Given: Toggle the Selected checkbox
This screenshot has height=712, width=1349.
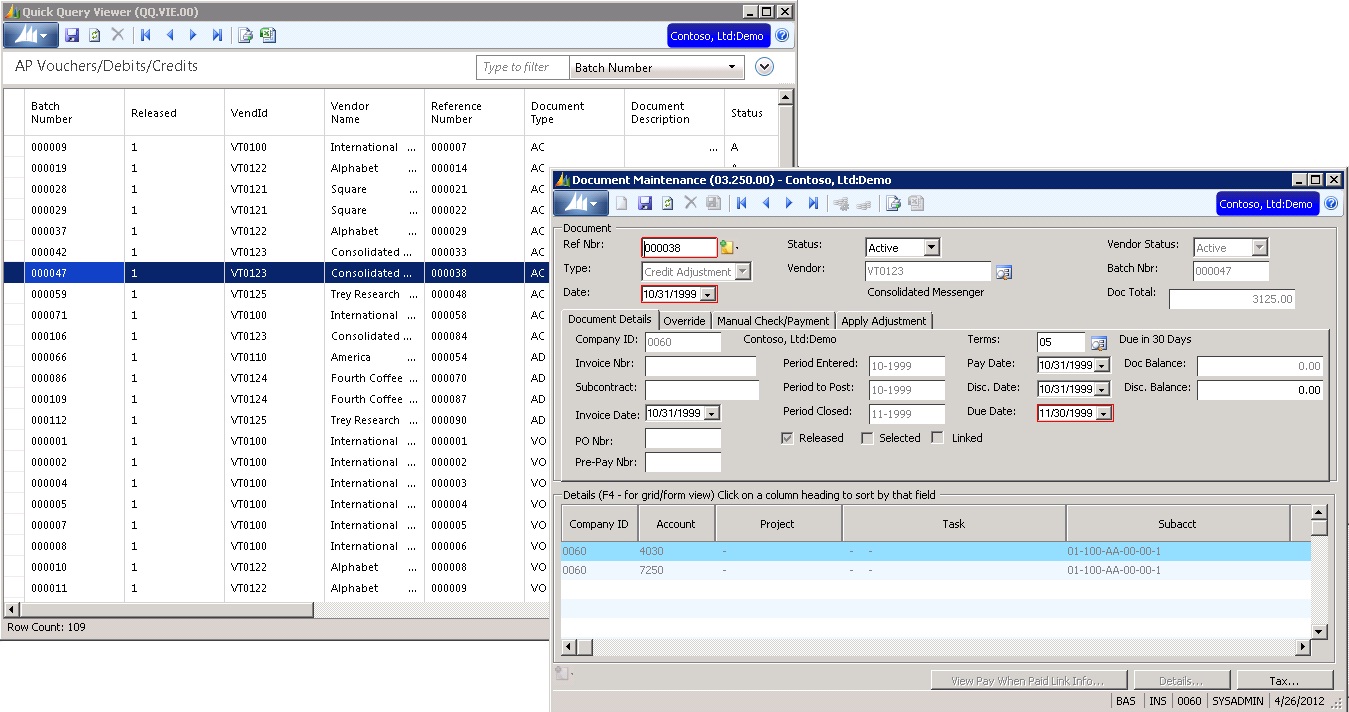Looking at the screenshot, I should coord(867,438).
